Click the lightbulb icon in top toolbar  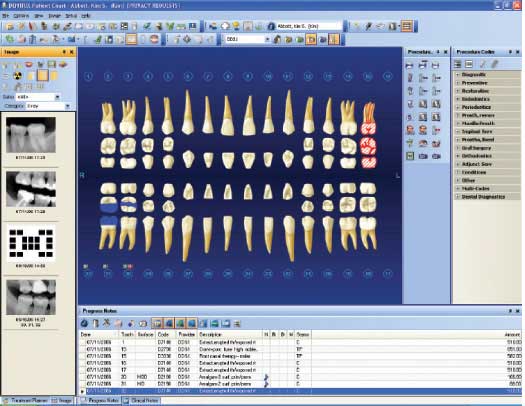[x=236, y=26]
